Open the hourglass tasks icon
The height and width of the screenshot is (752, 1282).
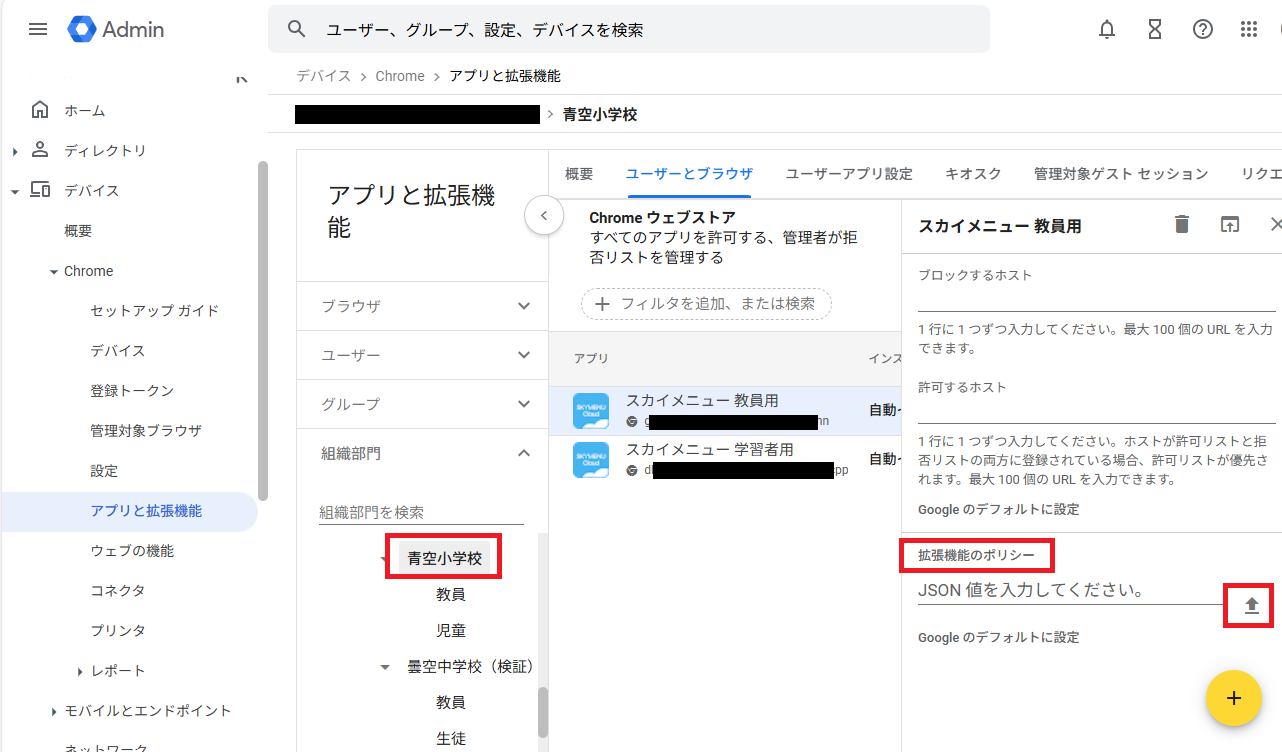click(x=1155, y=29)
